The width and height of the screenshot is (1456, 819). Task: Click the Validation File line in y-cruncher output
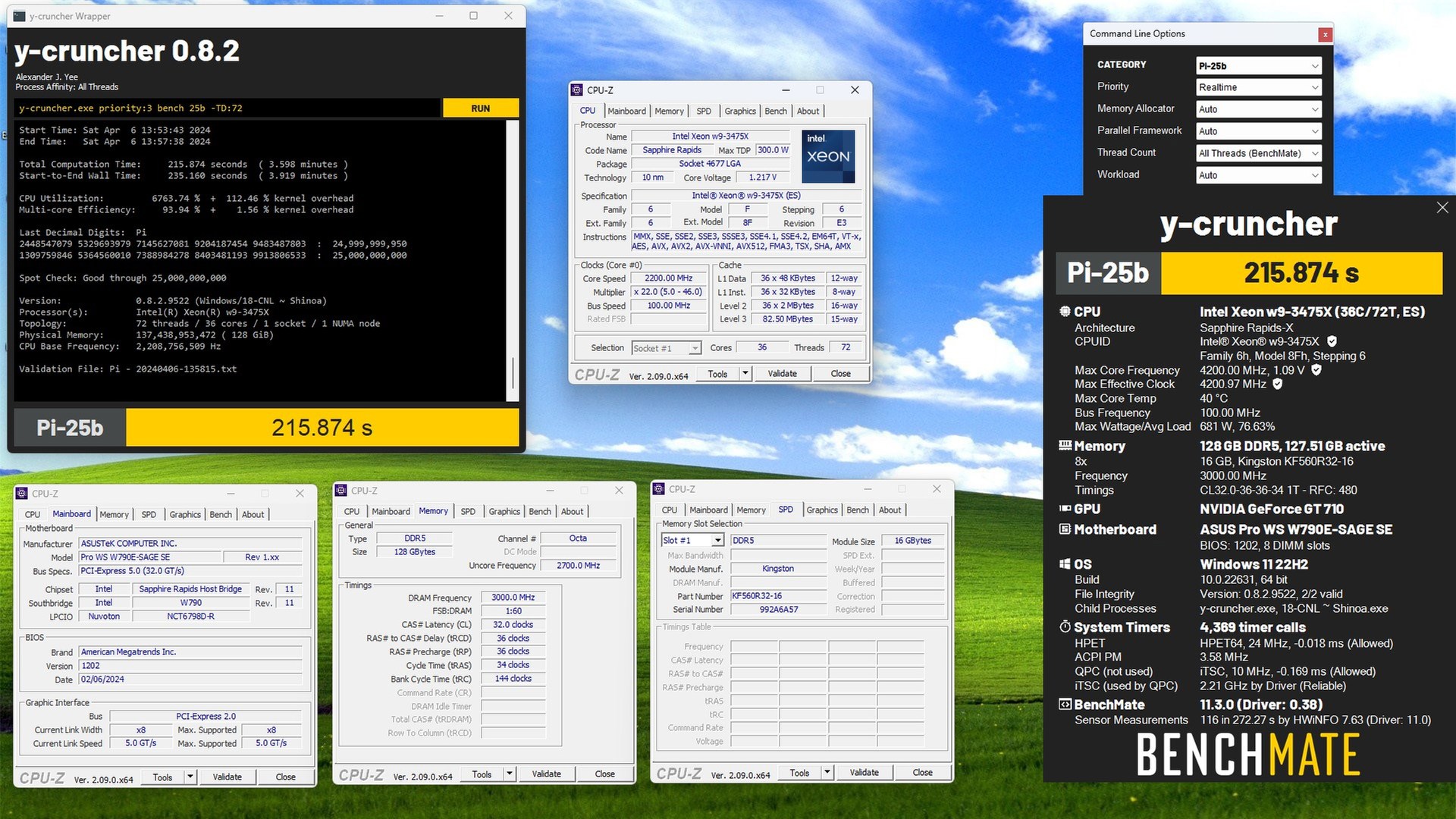point(127,369)
